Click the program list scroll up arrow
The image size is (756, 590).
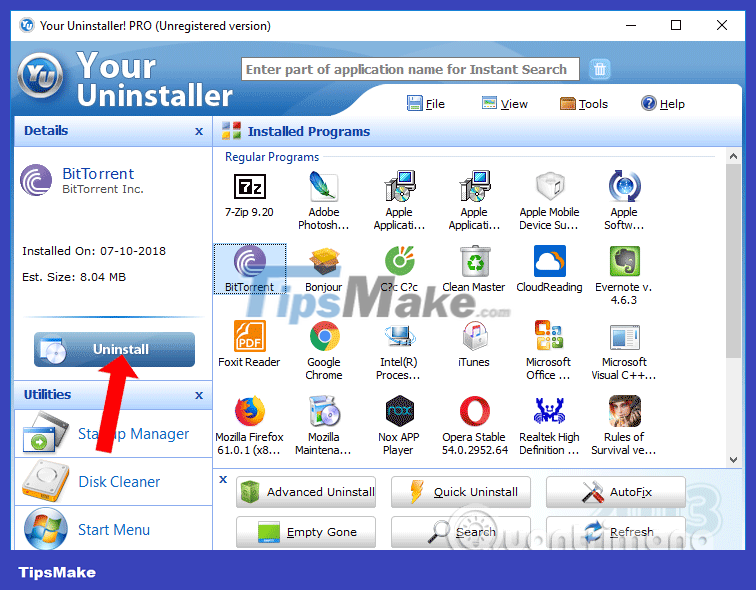733,156
